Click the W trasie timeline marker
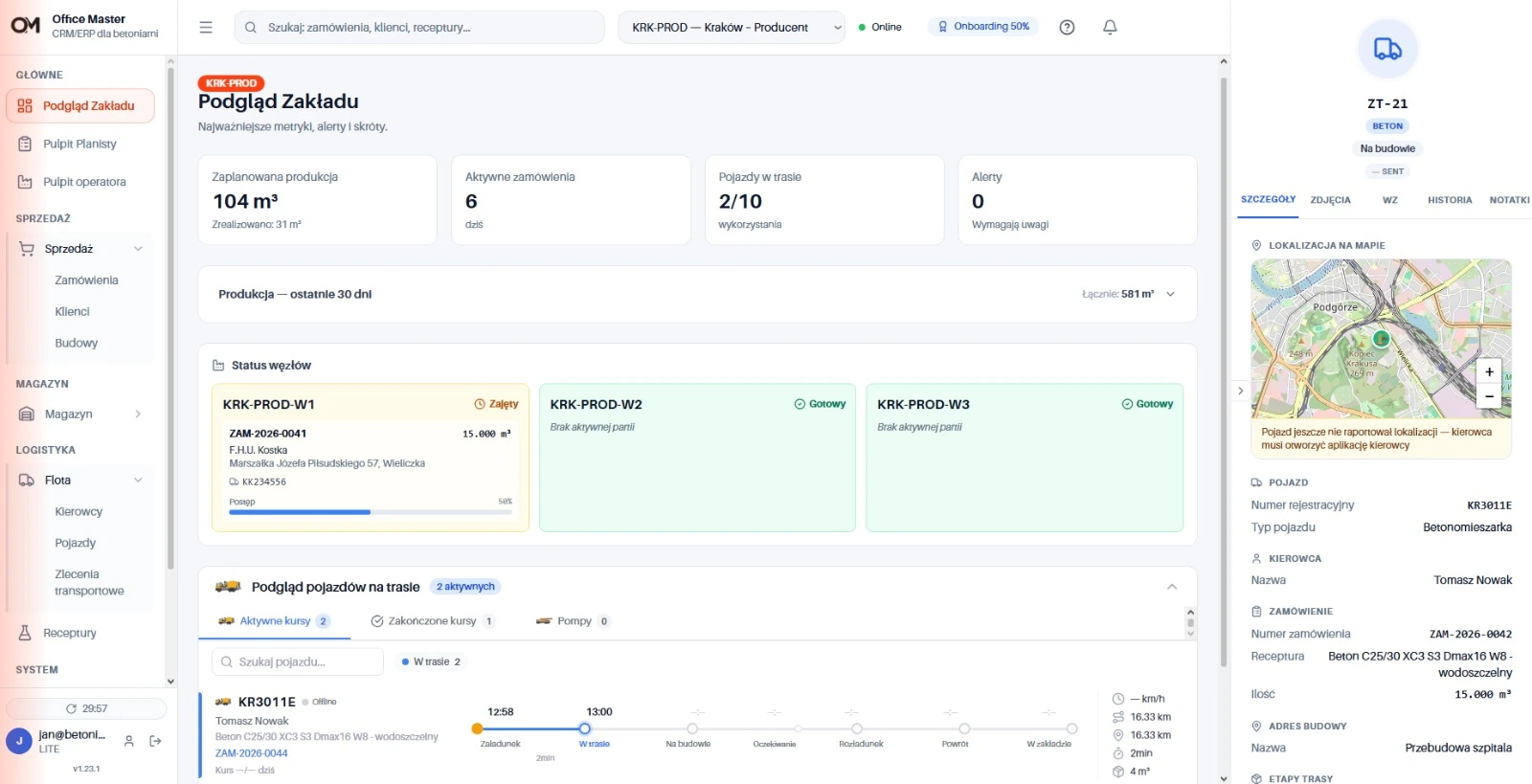The image size is (1532, 784). pos(585,728)
